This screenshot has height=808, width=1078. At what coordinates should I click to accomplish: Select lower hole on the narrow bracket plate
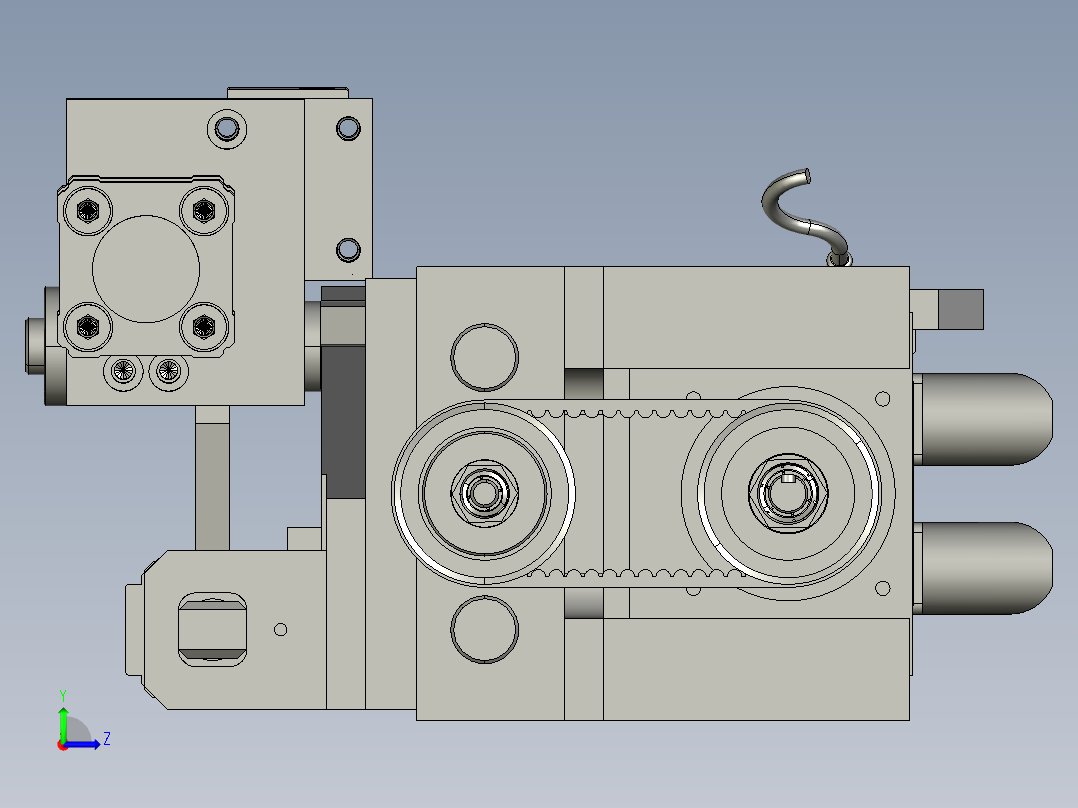click(x=348, y=250)
